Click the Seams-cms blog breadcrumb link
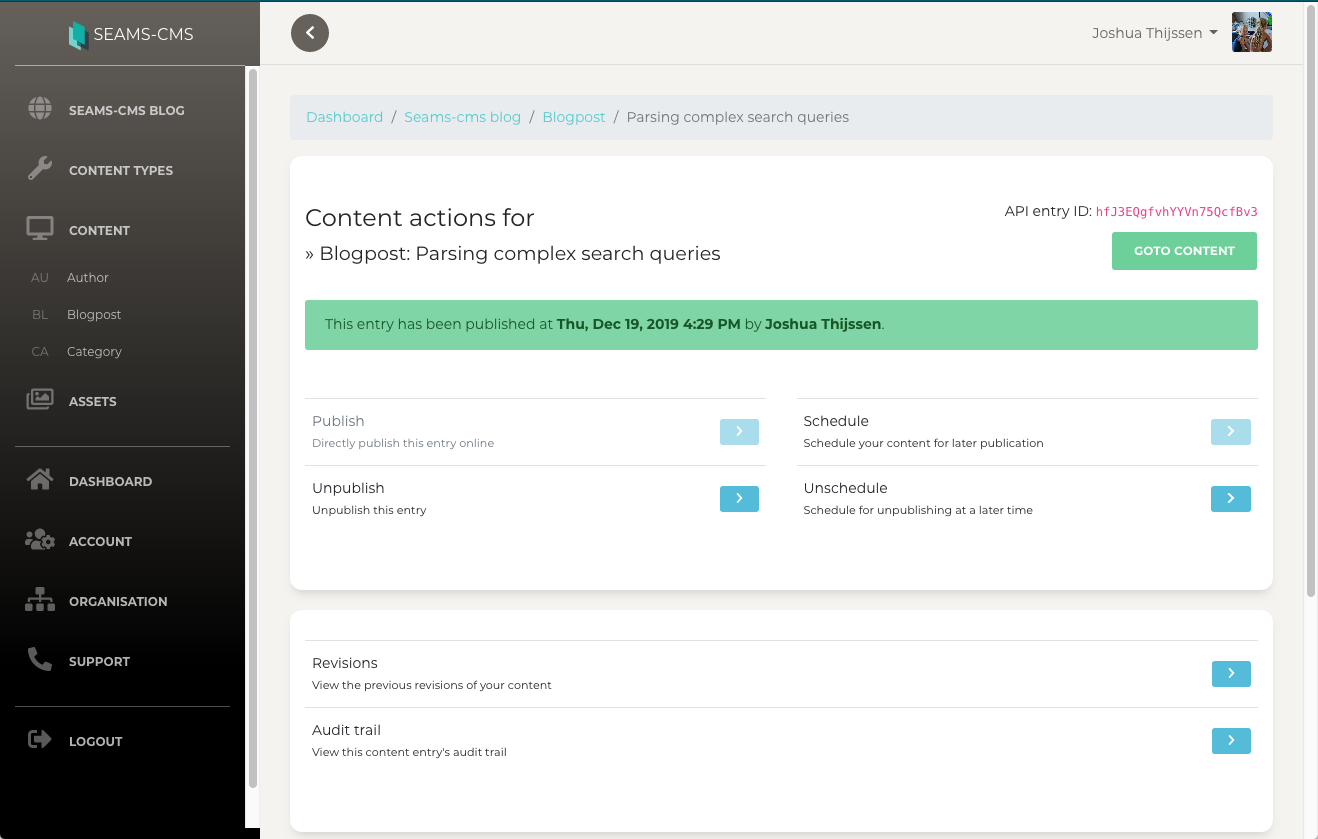Image resolution: width=1318 pixels, height=839 pixels. coord(462,117)
